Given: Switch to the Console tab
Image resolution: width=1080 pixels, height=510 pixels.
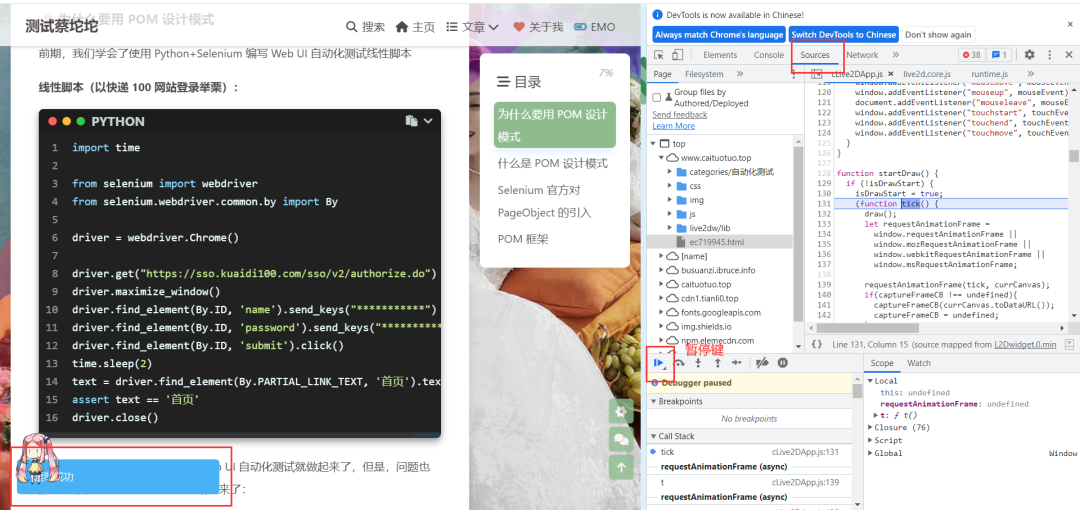Looking at the screenshot, I should 769,55.
